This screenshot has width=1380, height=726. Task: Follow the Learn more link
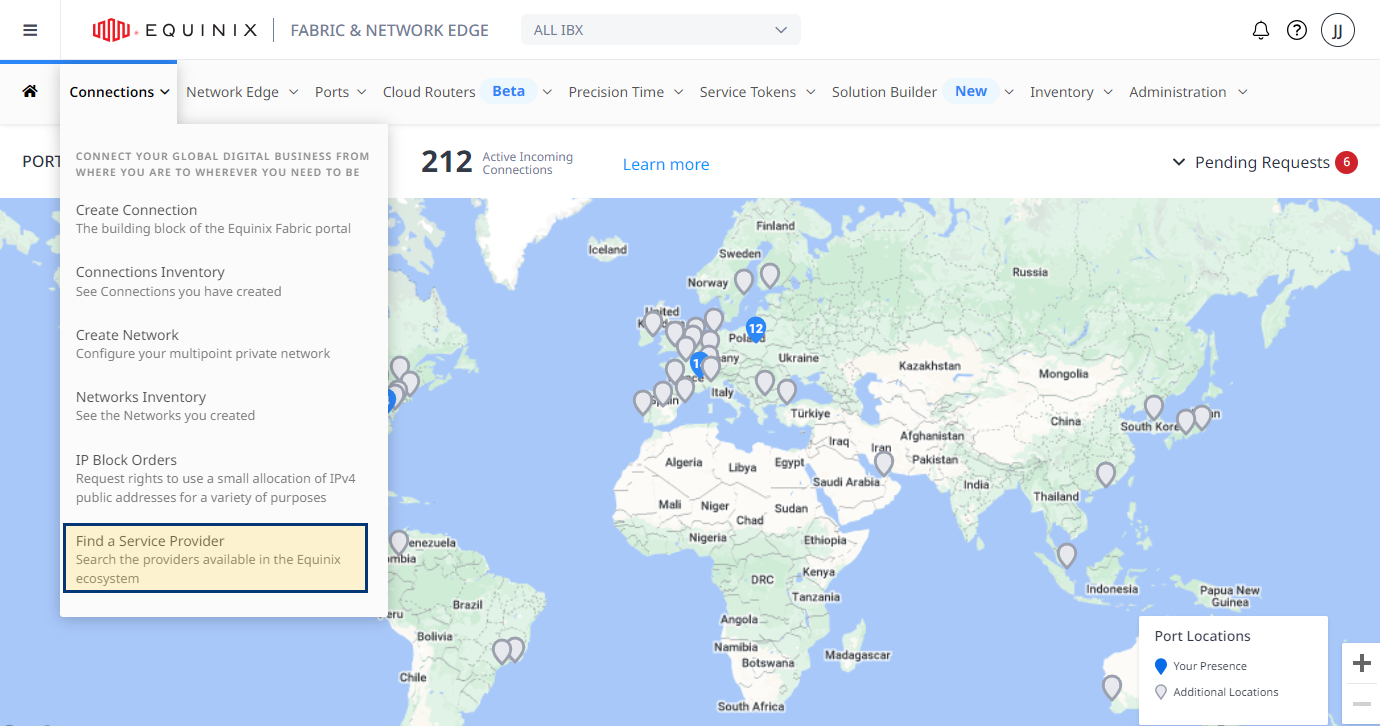666,164
